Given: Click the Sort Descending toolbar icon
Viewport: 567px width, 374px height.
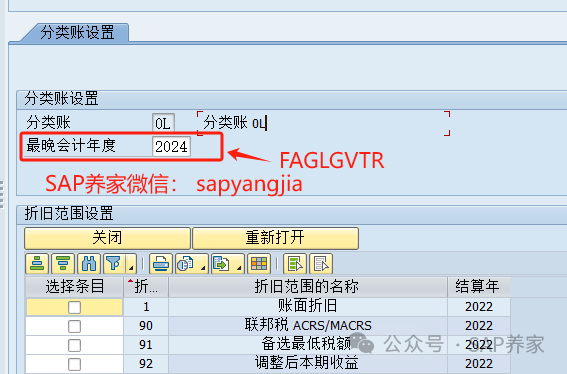Looking at the screenshot, I should point(63,264).
